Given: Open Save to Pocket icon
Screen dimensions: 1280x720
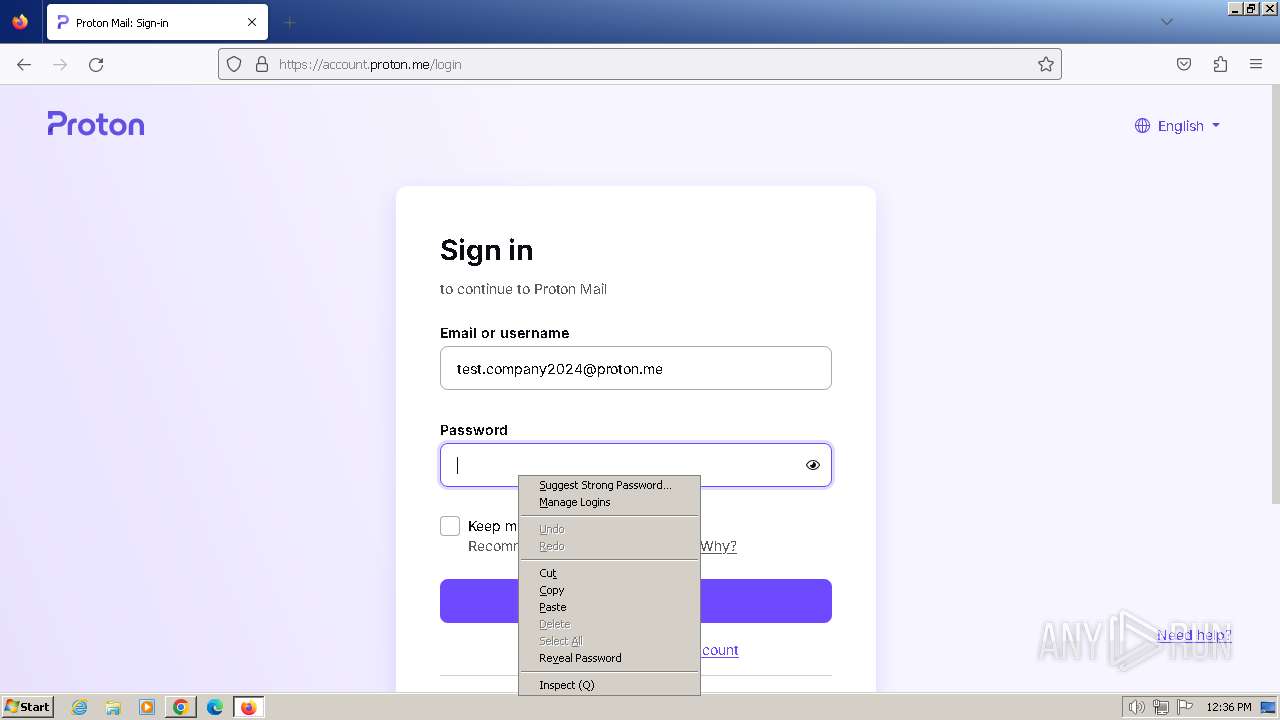Looking at the screenshot, I should (1184, 64).
